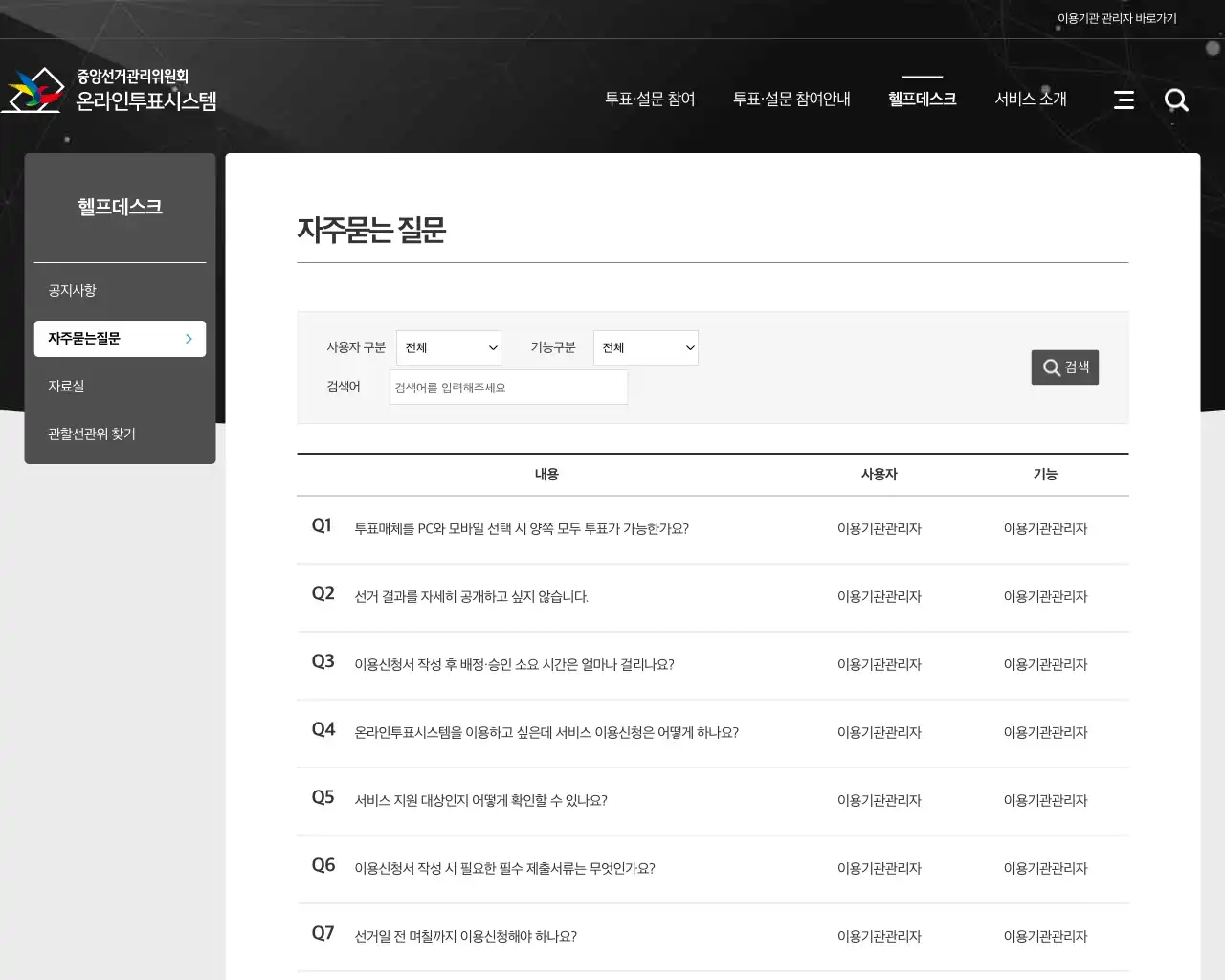Switch to the 투표·설문 참여 menu
This screenshot has width=1225, height=980.
coord(650,98)
